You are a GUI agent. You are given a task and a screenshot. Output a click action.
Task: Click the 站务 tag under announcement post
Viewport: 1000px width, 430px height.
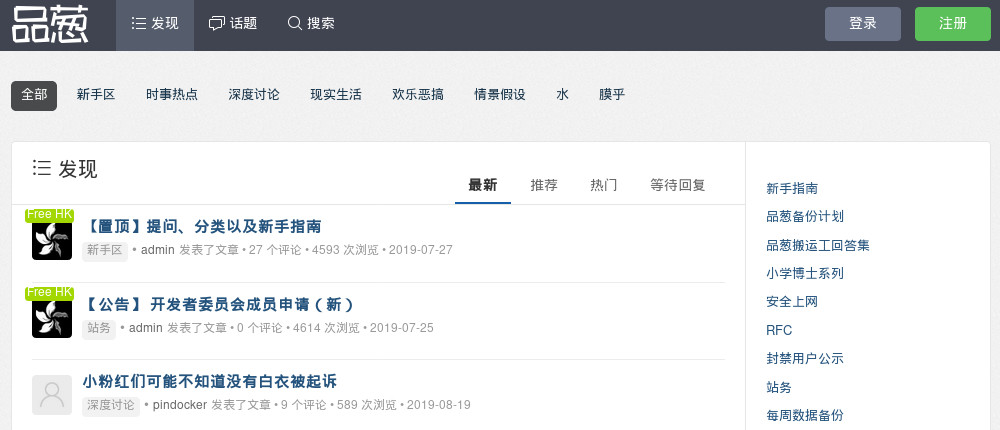[99, 328]
